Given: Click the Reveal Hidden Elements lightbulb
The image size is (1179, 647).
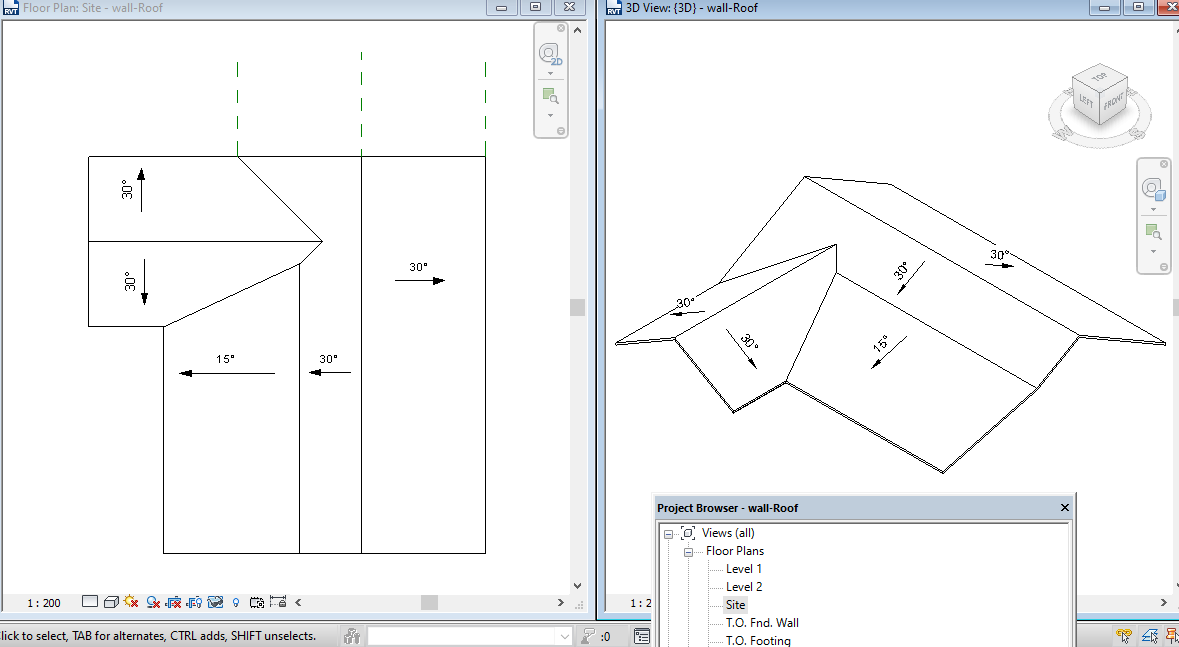Looking at the screenshot, I should tap(236, 602).
